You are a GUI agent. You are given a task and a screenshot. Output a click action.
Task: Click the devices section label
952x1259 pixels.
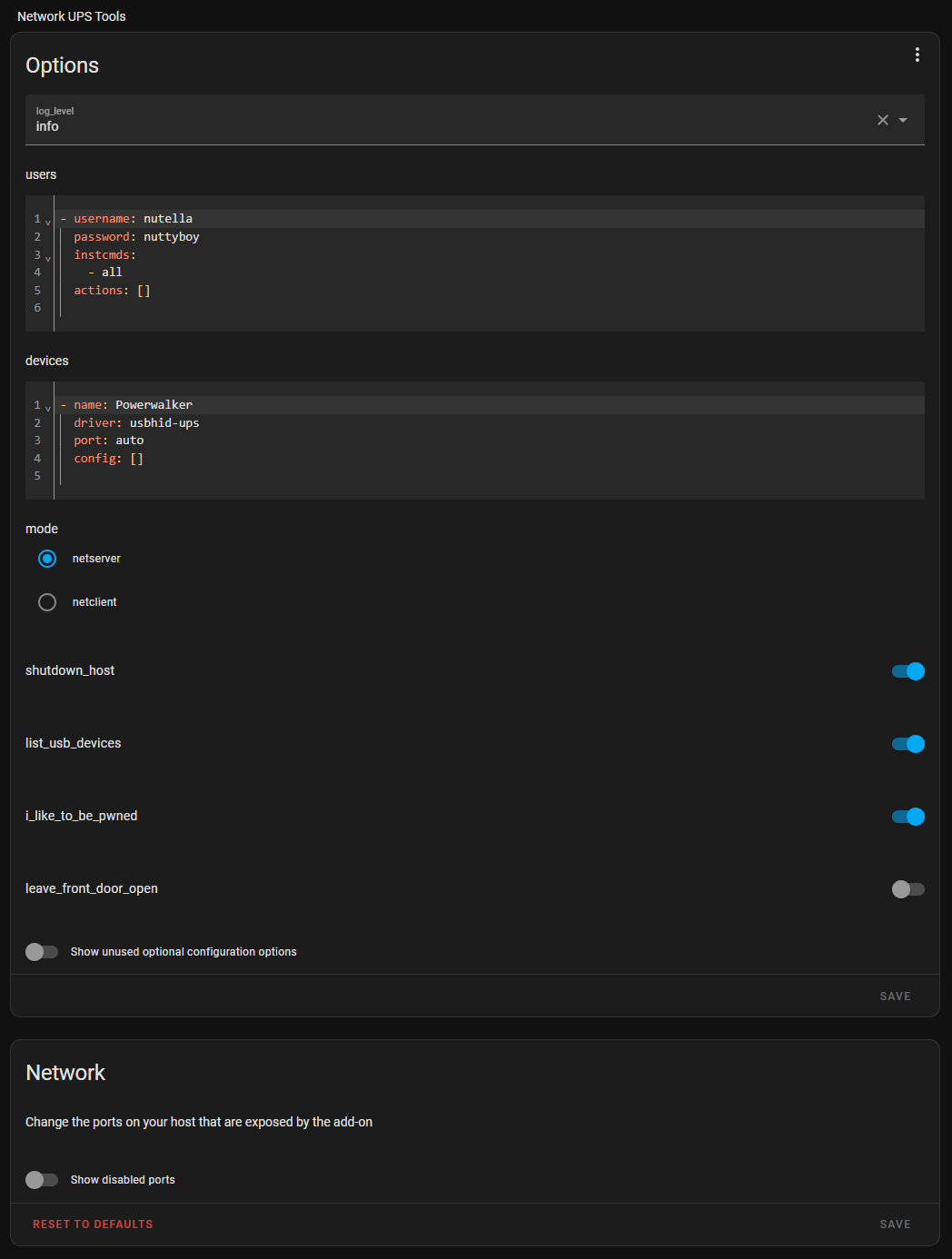[47, 361]
